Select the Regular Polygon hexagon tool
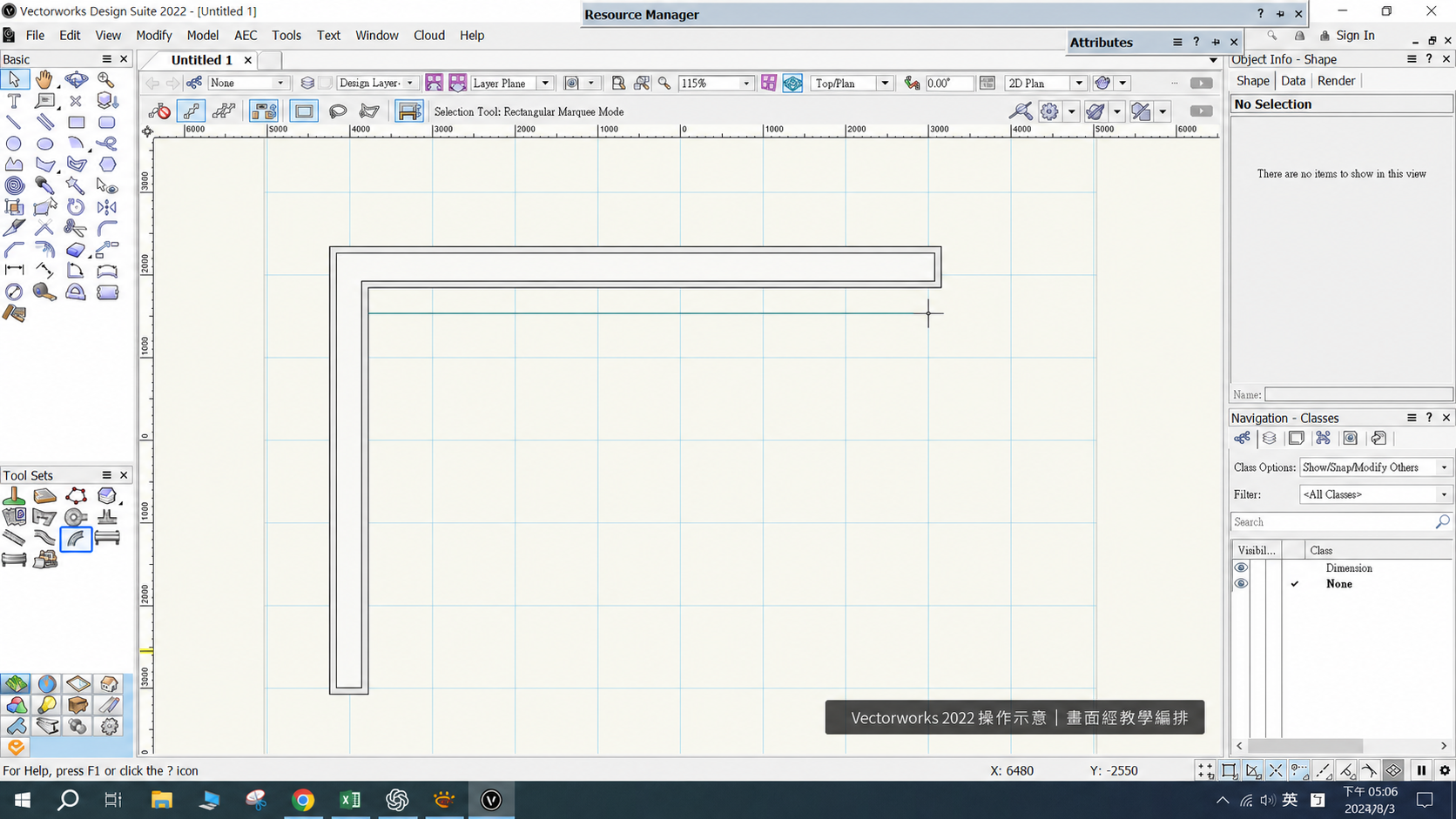 pos(106,164)
